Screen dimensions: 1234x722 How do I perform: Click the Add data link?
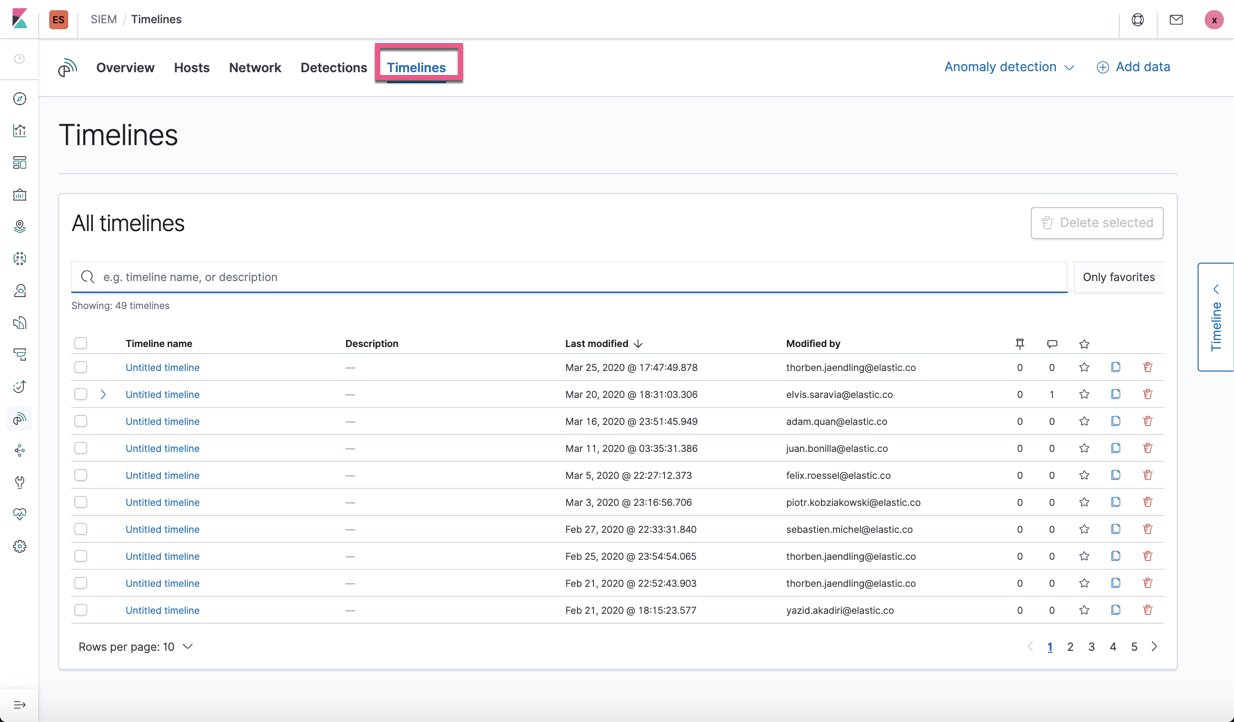(x=1133, y=67)
